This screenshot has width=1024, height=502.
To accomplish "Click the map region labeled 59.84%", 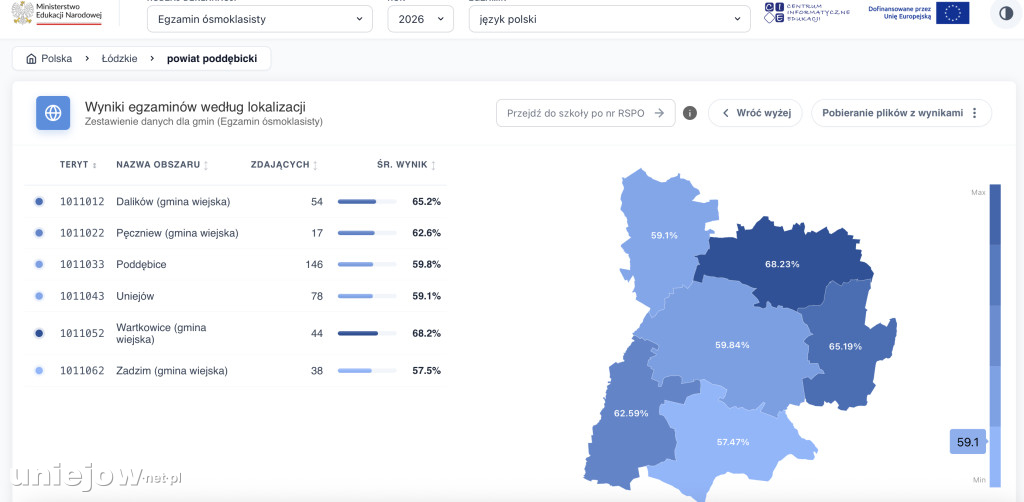I will tap(731, 345).
